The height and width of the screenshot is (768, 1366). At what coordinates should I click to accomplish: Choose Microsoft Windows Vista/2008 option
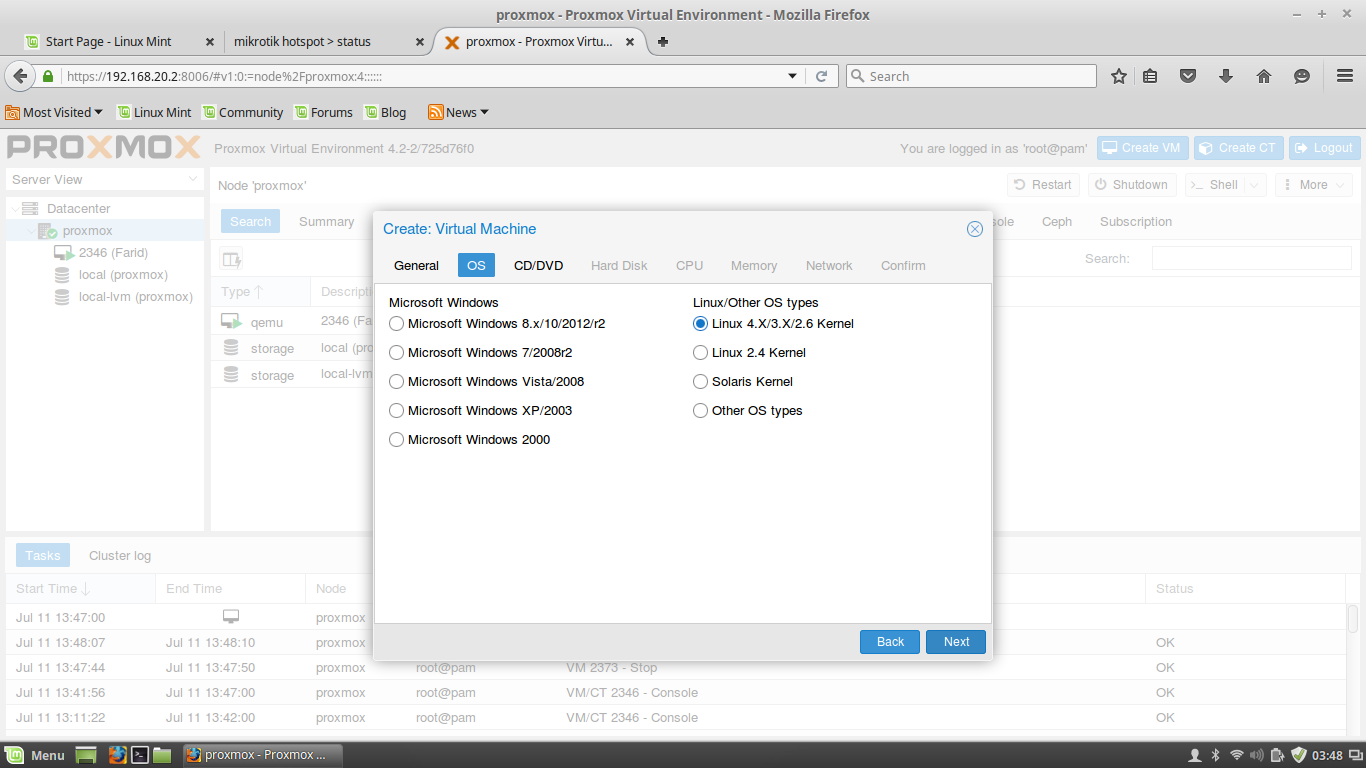pyautogui.click(x=397, y=382)
